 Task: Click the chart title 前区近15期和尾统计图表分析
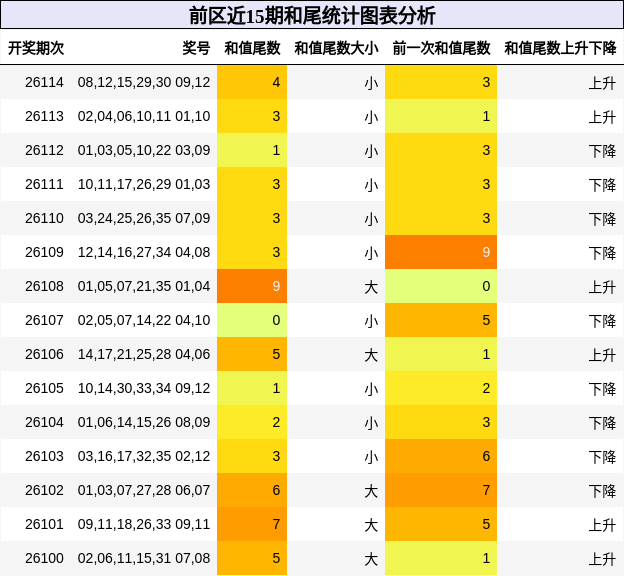click(x=312, y=15)
